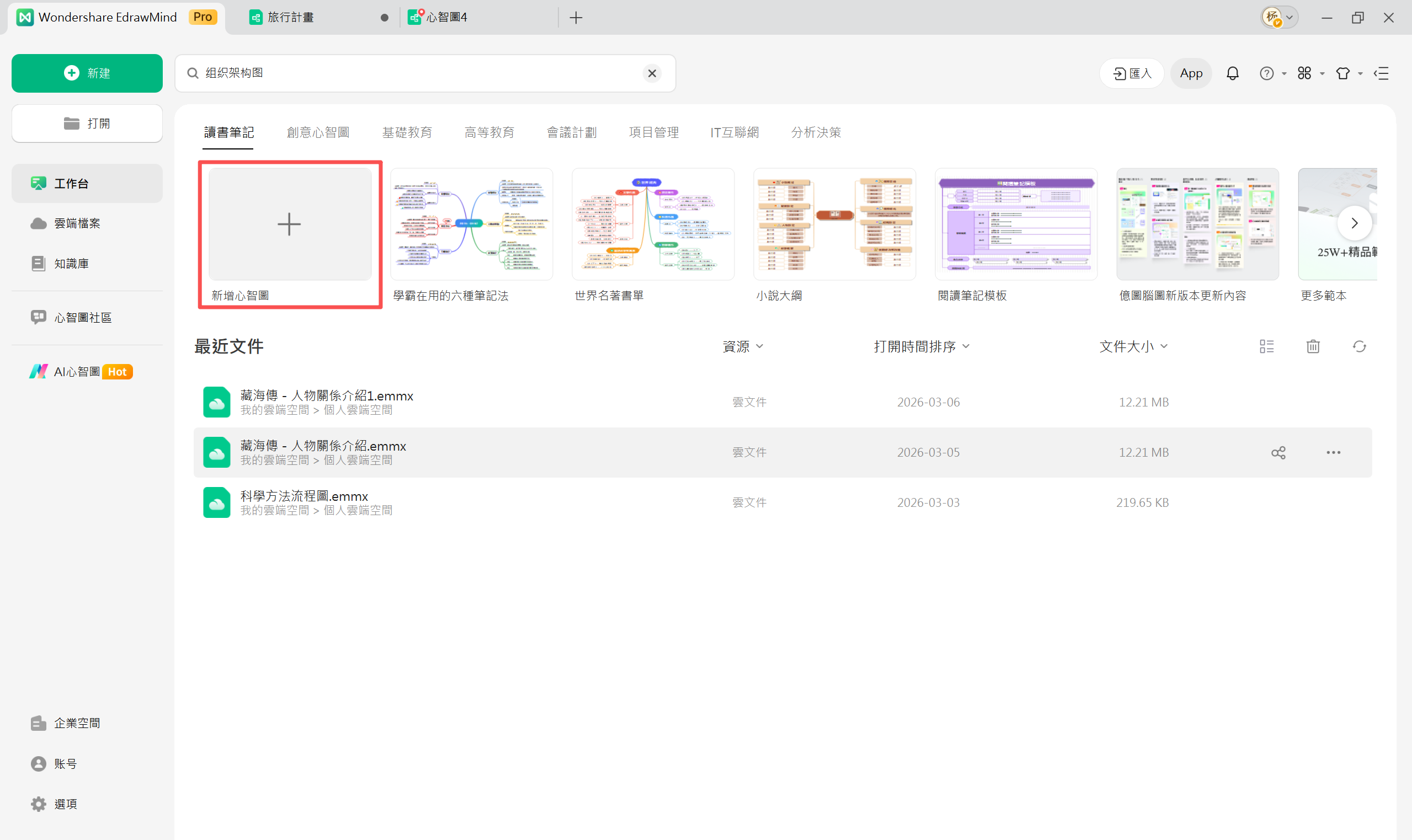The height and width of the screenshot is (840, 1412).
Task: Open the 資源 filter dropdown
Action: (743, 346)
